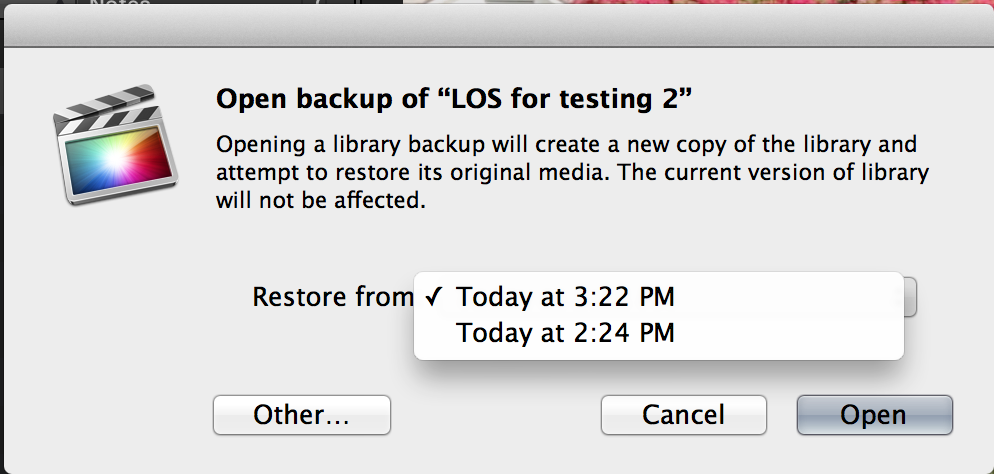994x474 pixels.
Task: Choose the Today at 2:24 PM backup
Action: click(x=658, y=333)
